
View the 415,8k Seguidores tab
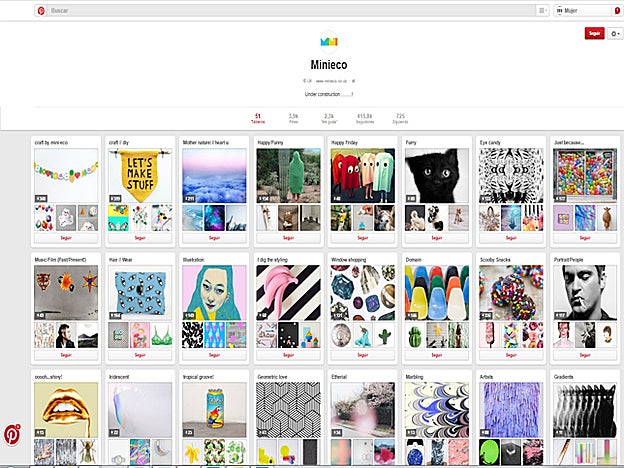click(x=365, y=118)
